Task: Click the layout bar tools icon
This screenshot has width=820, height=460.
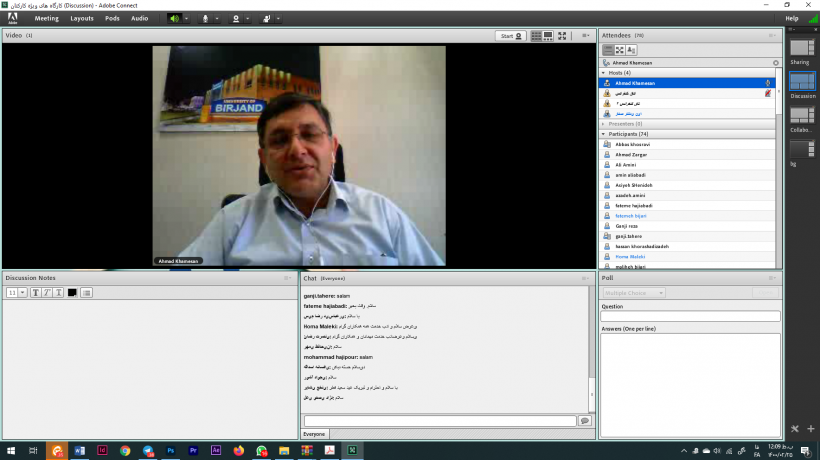Action: point(795,429)
